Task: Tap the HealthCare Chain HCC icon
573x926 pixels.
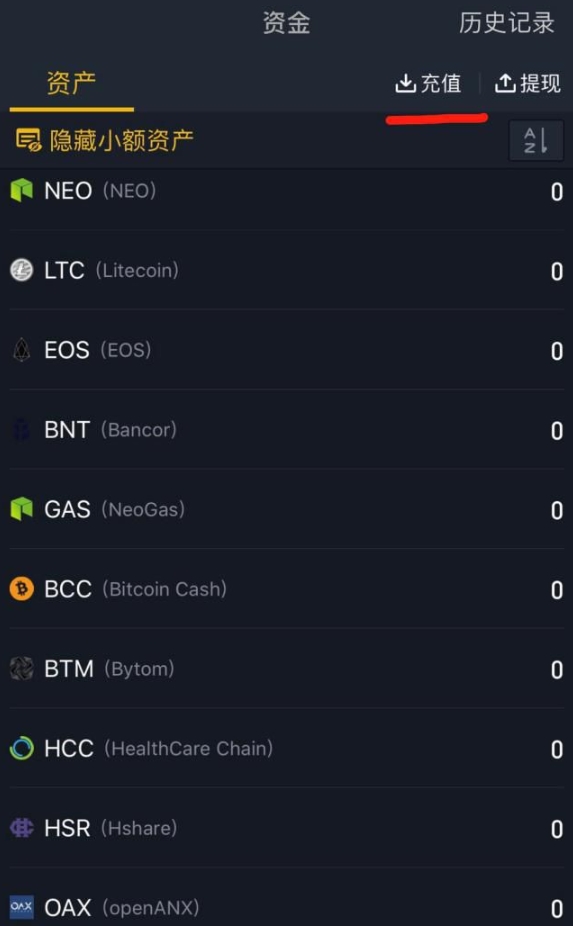Action: click(x=21, y=748)
